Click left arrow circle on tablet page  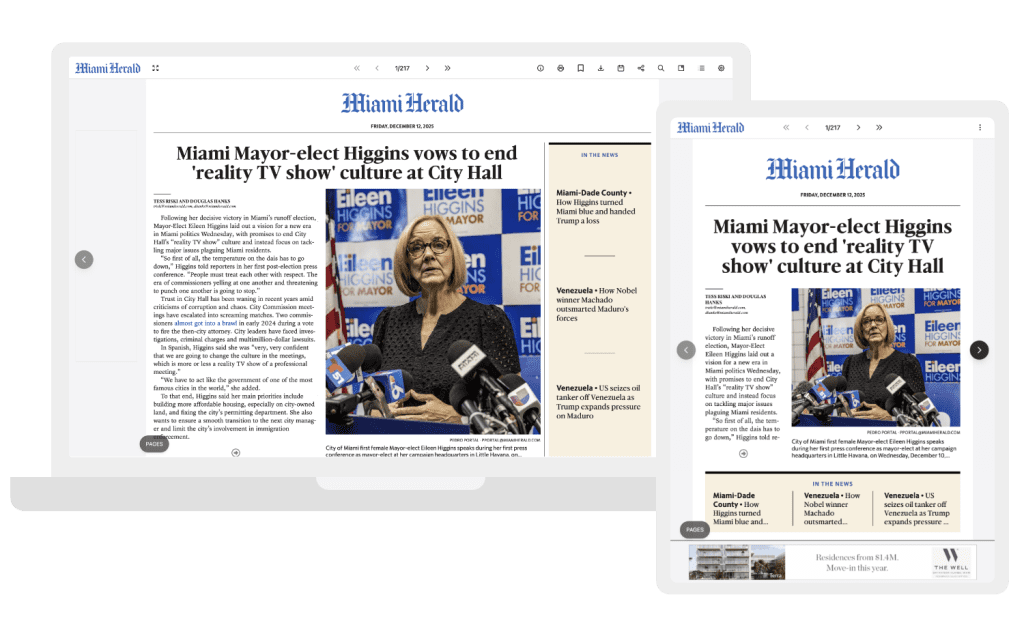pyautogui.click(x=686, y=350)
